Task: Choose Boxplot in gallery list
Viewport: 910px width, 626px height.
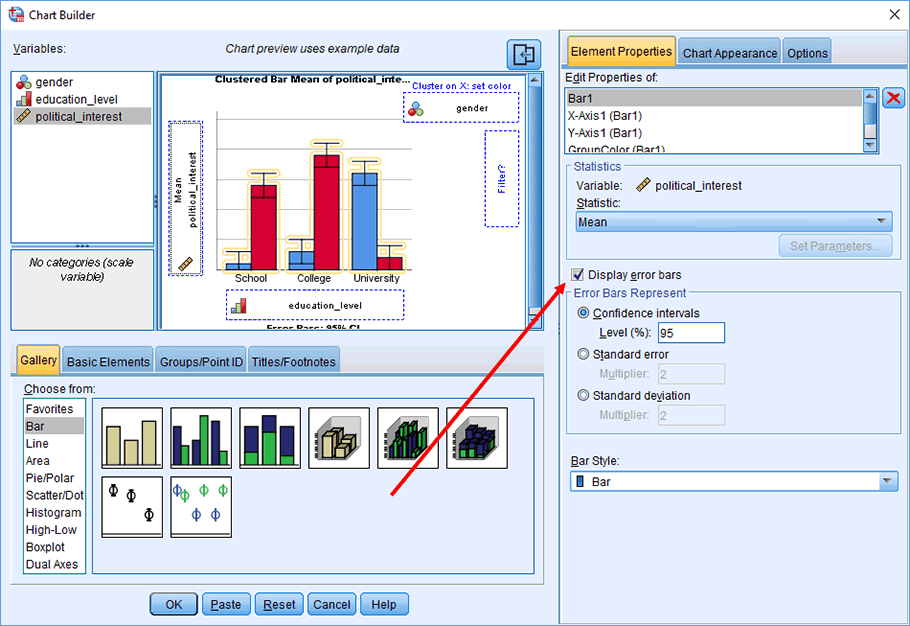Action: click(x=54, y=547)
